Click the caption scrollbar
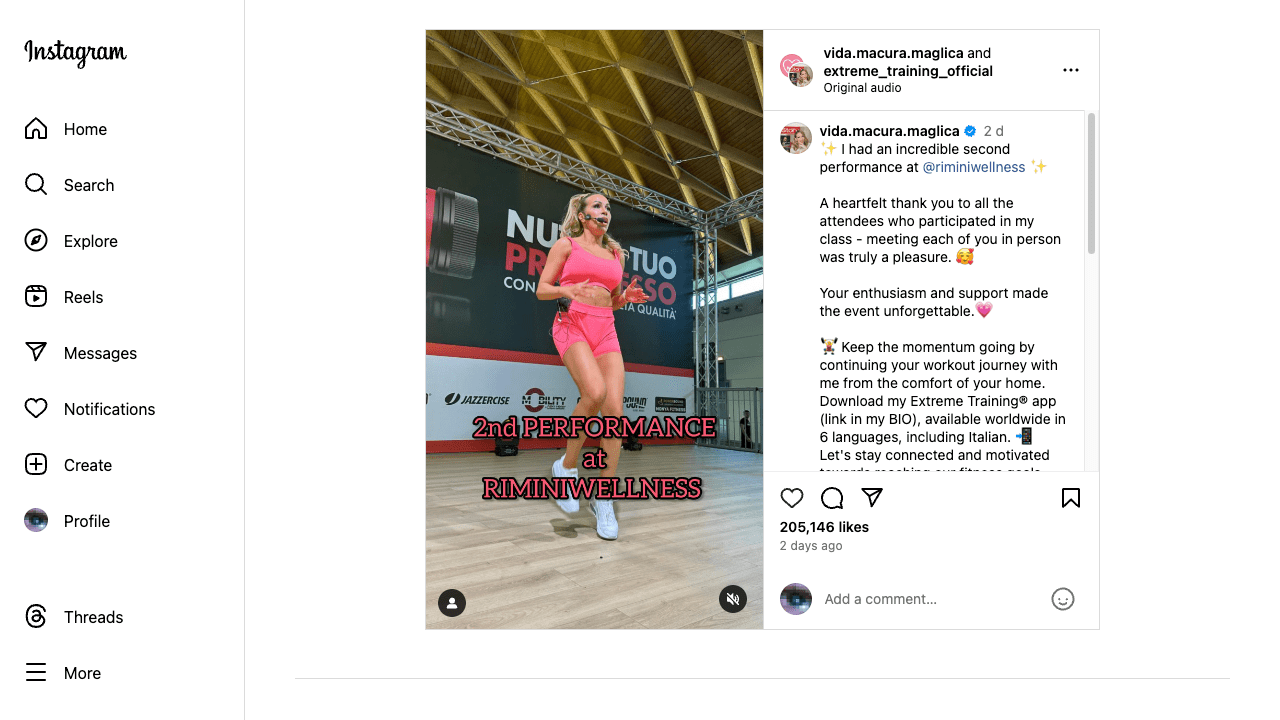Screen dimensions: 1280x720 coord(1091,183)
